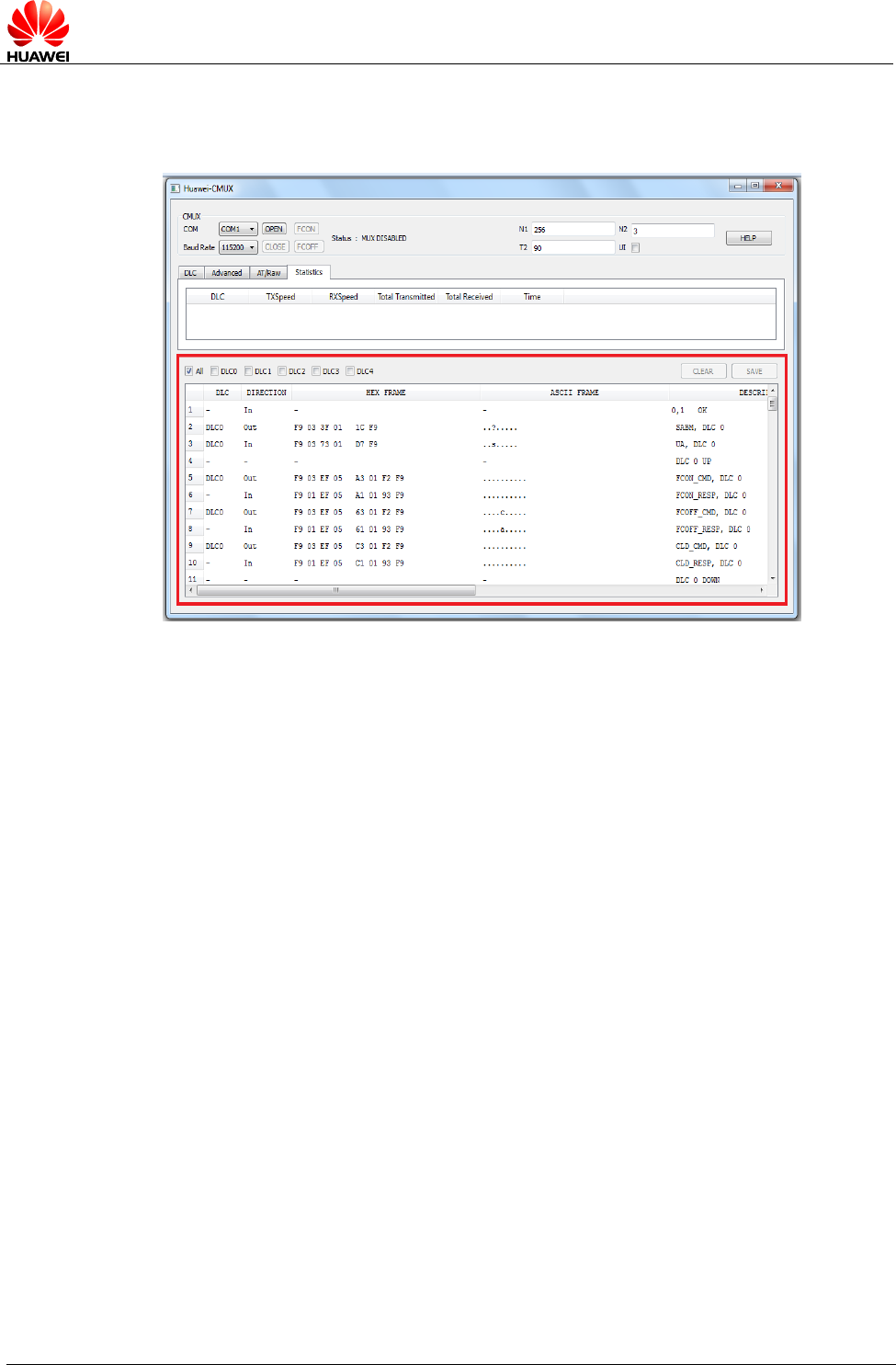Select log row 8 FCOFF_RESP, DLC 0

(x=713, y=529)
